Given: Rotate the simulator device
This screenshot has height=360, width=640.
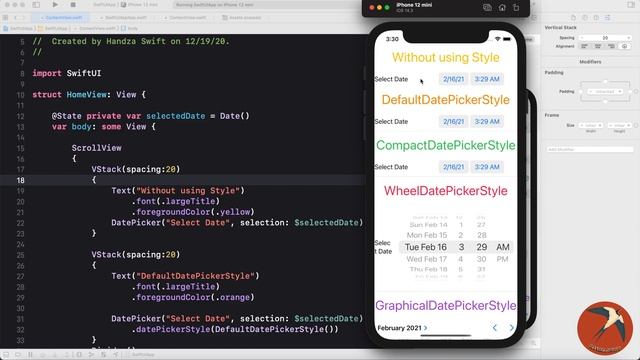Looking at the screenshot, I should pos(516,7).
